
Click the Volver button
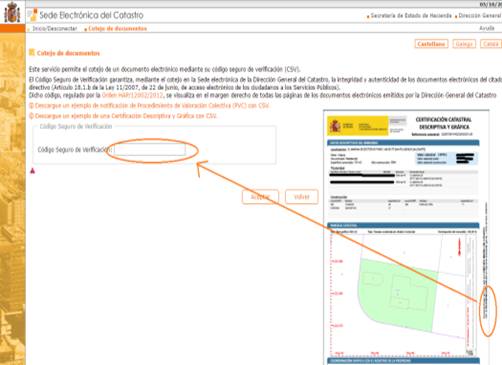pyautogui.click(x=302, y=197)
